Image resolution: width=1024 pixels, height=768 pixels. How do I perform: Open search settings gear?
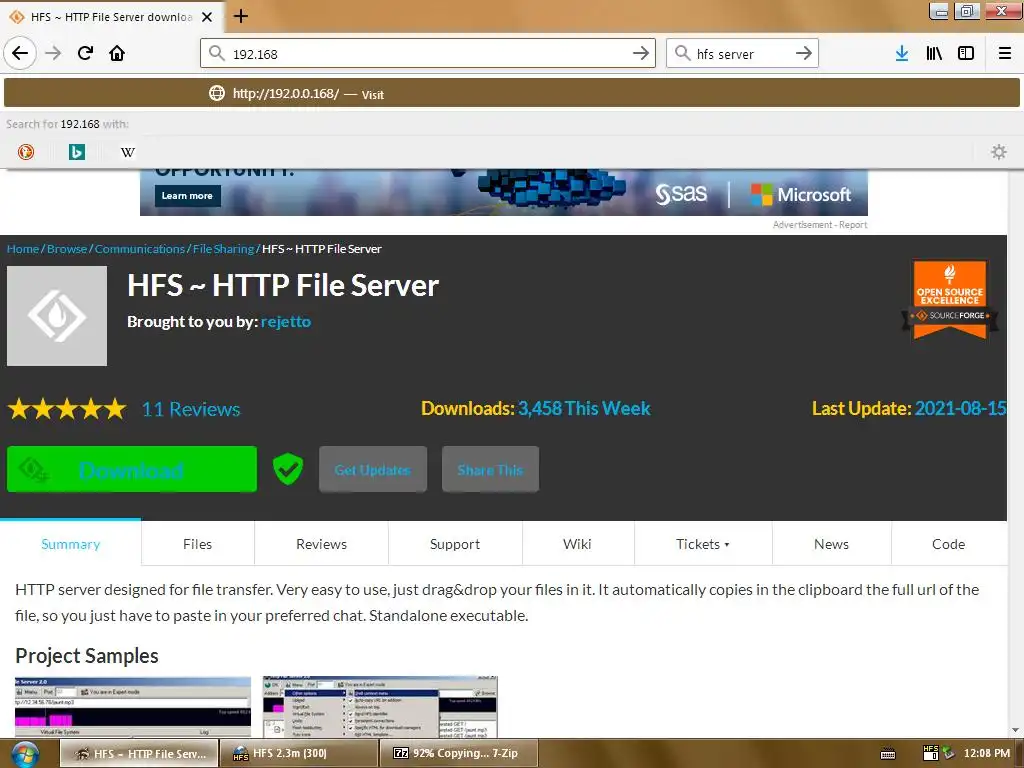tap(999, 152)
